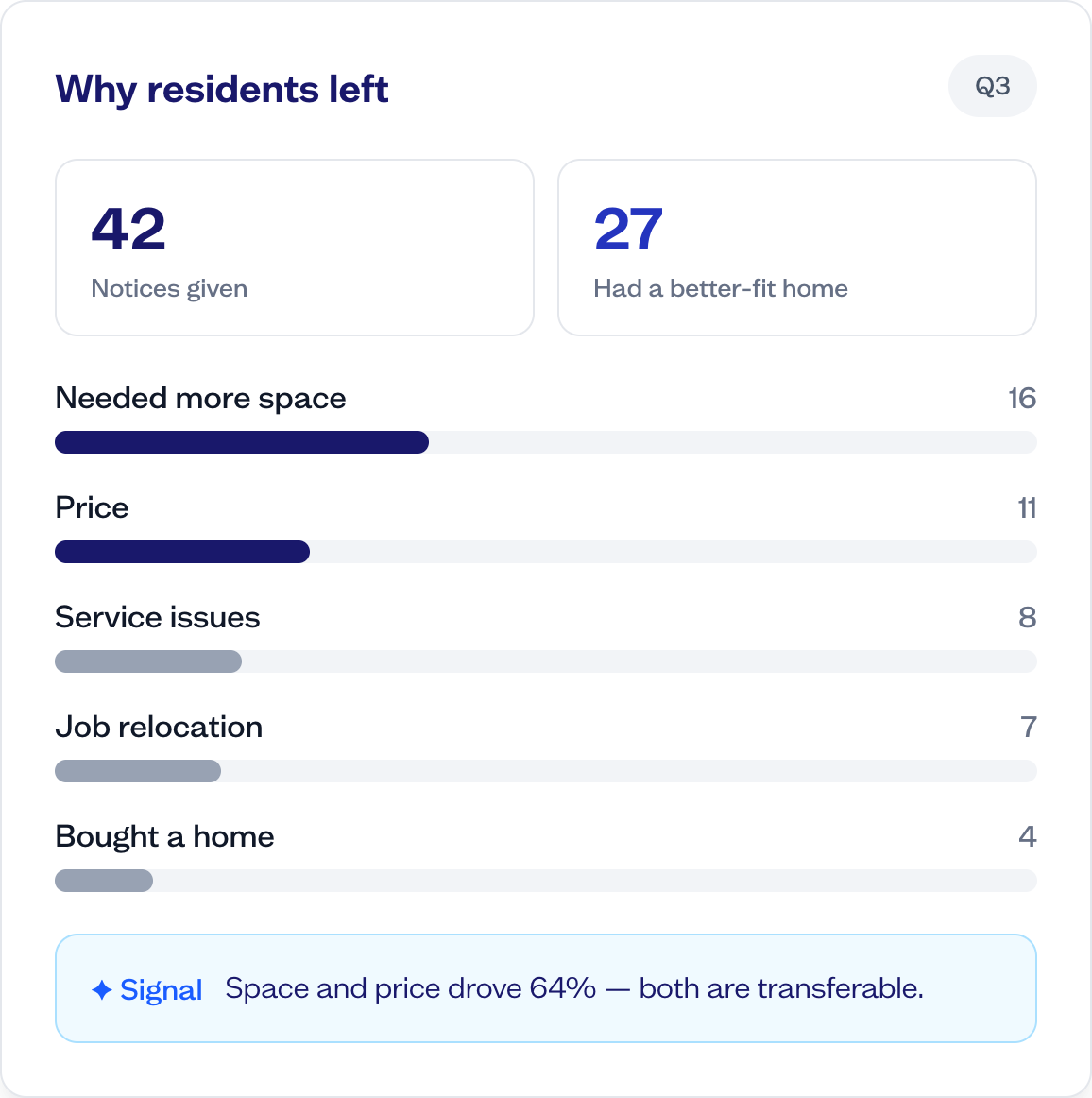
Task: Click the count 16 for space
Action: [x=1022, y=399]
